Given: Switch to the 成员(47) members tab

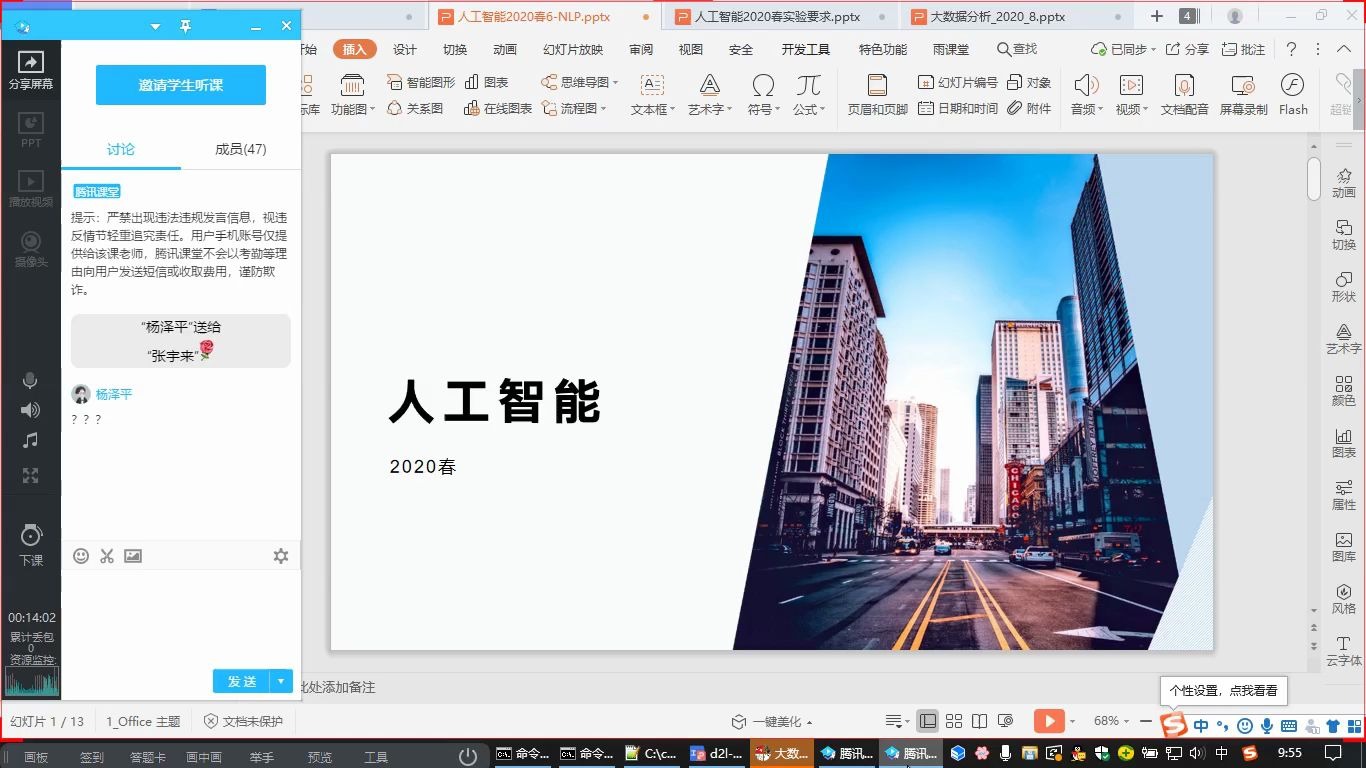Looking at the screenshot, I should point(241,149).
